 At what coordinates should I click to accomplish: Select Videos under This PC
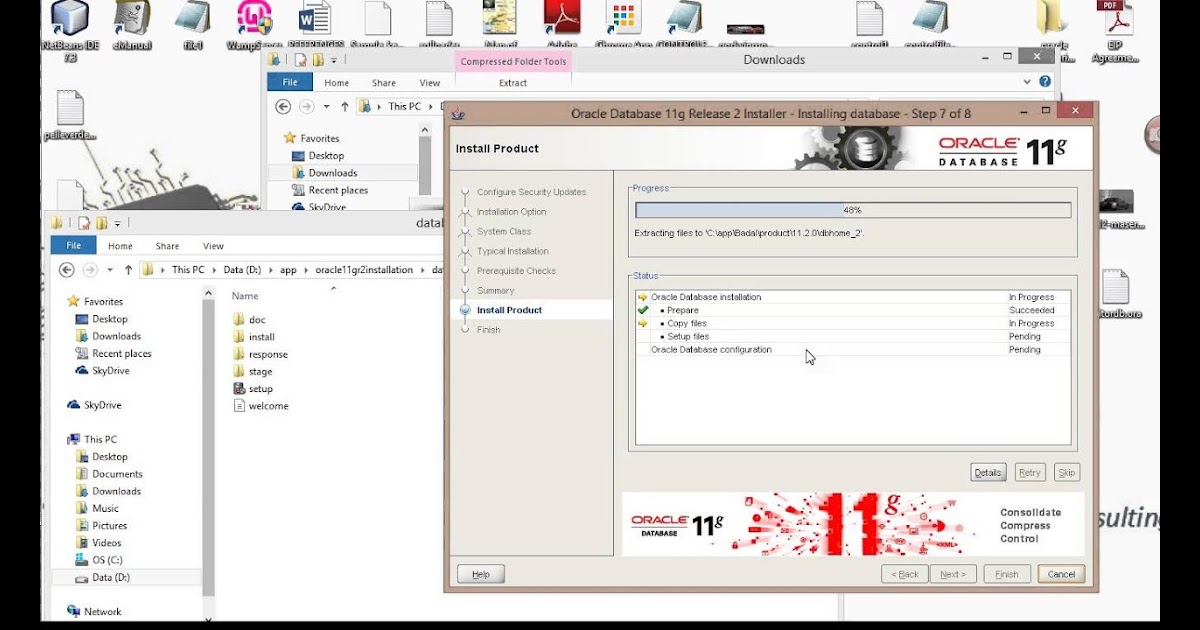98,543
